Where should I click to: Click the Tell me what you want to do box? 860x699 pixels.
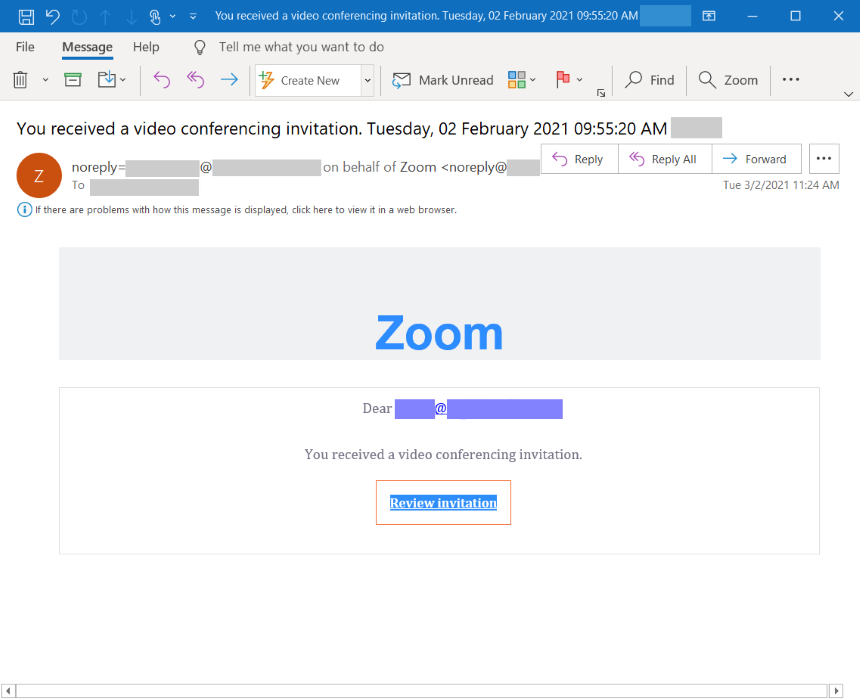tap(301, 47)
